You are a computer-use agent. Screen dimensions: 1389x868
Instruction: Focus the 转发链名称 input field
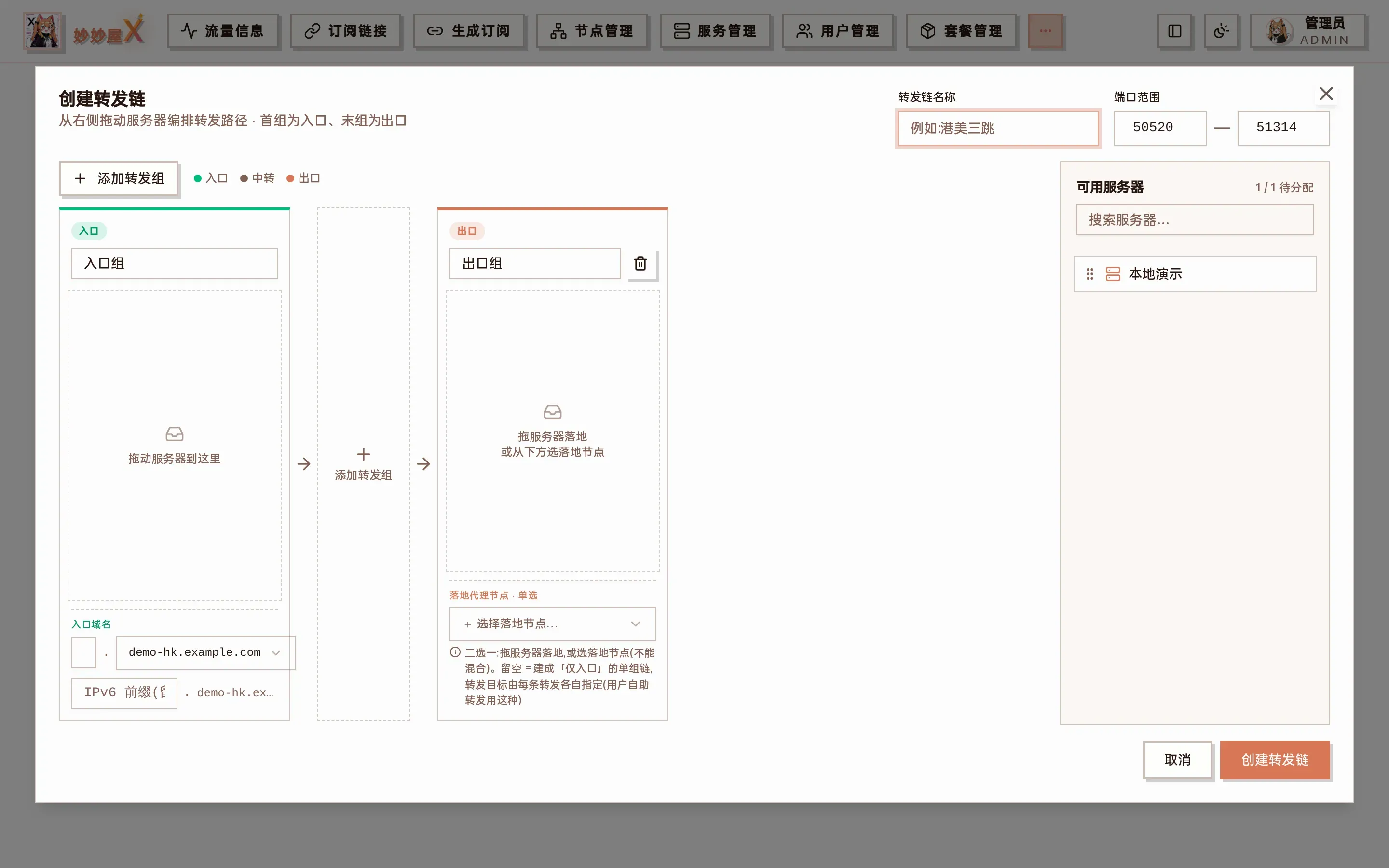997,128
